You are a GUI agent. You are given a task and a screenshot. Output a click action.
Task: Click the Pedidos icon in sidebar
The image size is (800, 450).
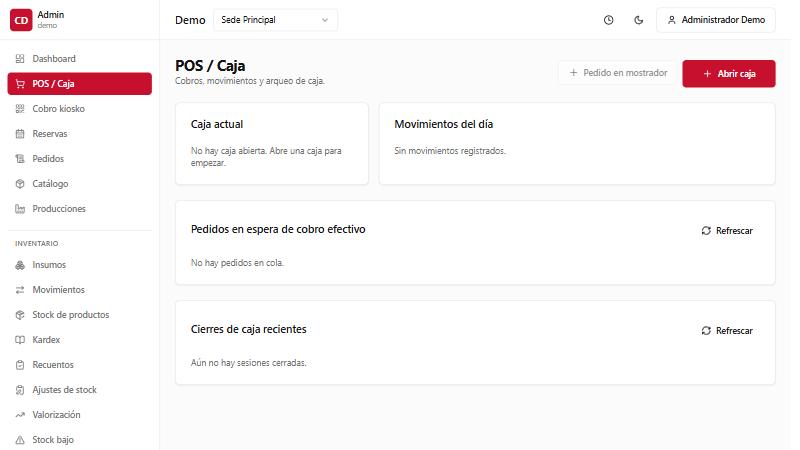[20, 159]
